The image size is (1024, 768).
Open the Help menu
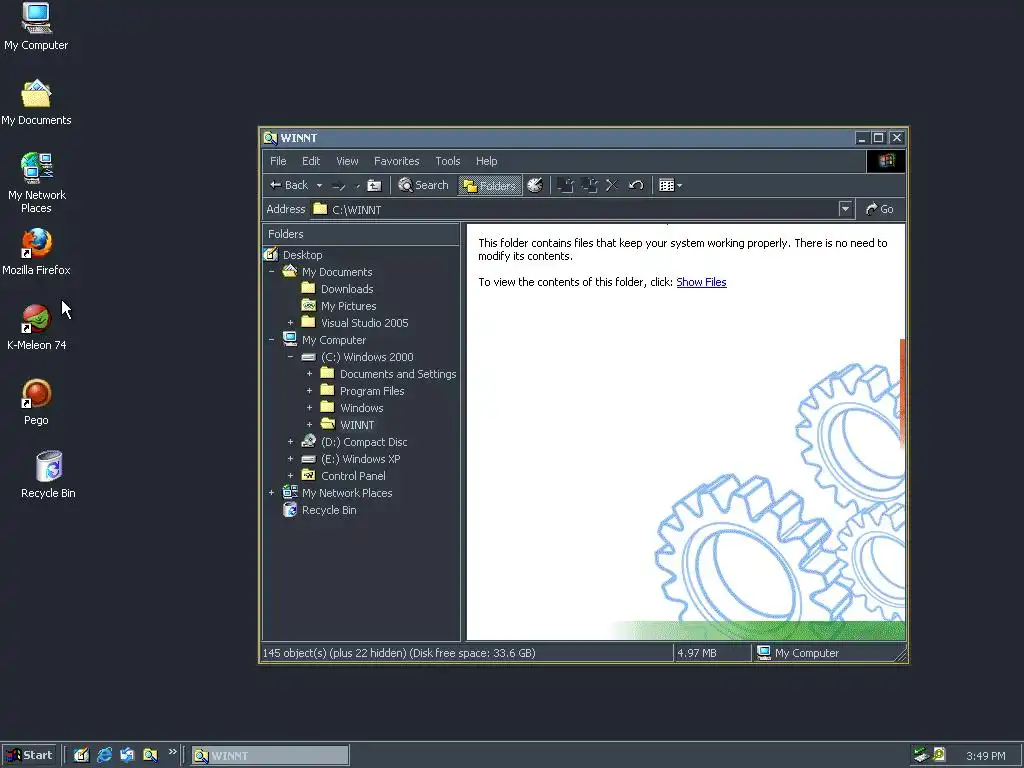point(487,161)
